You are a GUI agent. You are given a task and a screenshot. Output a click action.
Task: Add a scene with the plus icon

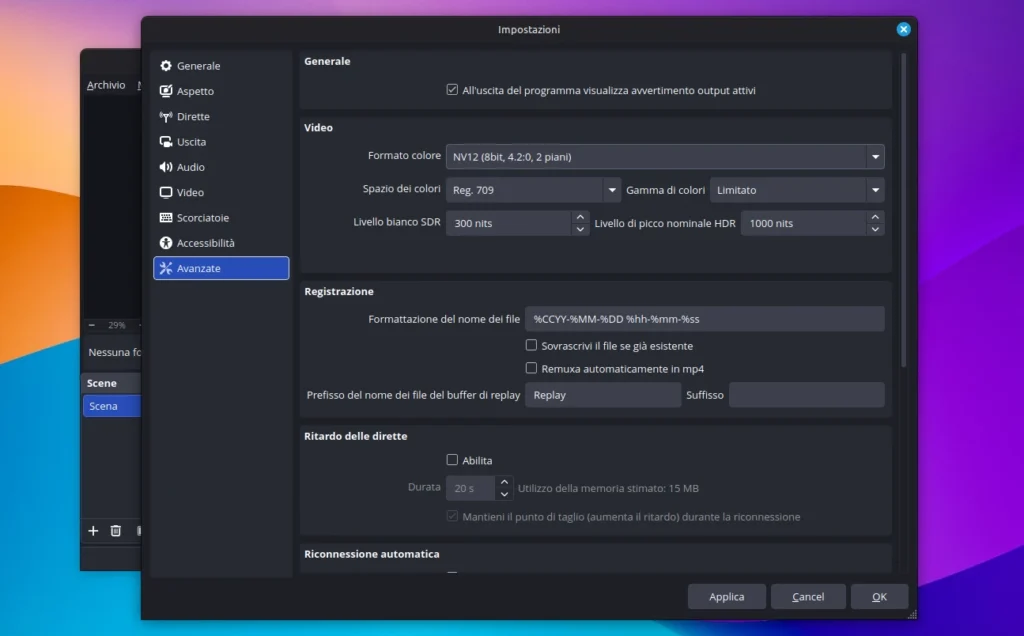(x=93, y=531)
